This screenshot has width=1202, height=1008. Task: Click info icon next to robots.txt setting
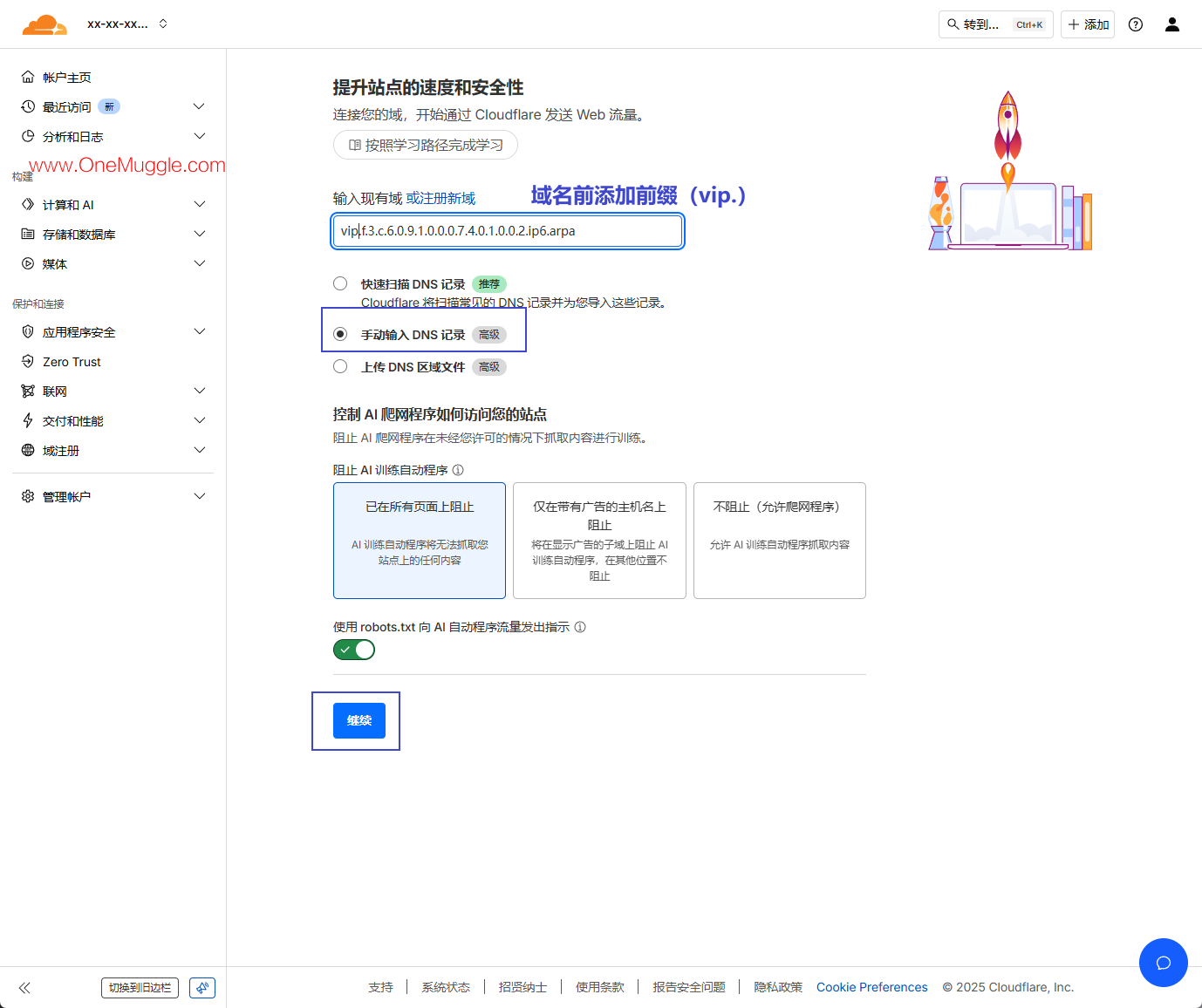[580, 627]
